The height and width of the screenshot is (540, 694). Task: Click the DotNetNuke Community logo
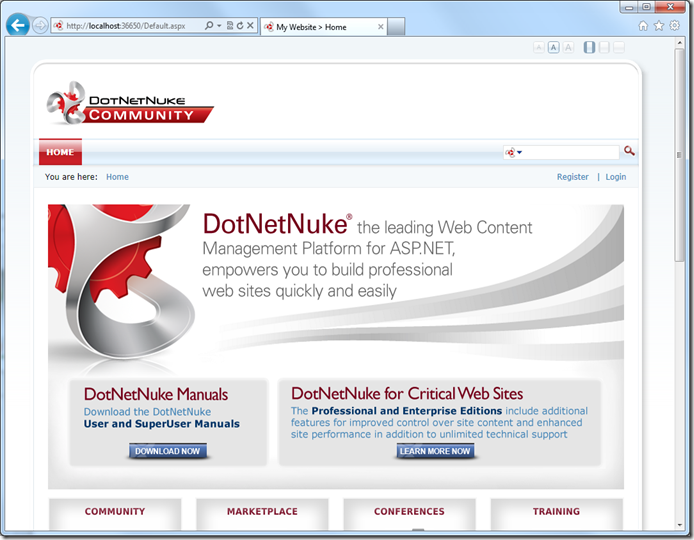(130, 103)
